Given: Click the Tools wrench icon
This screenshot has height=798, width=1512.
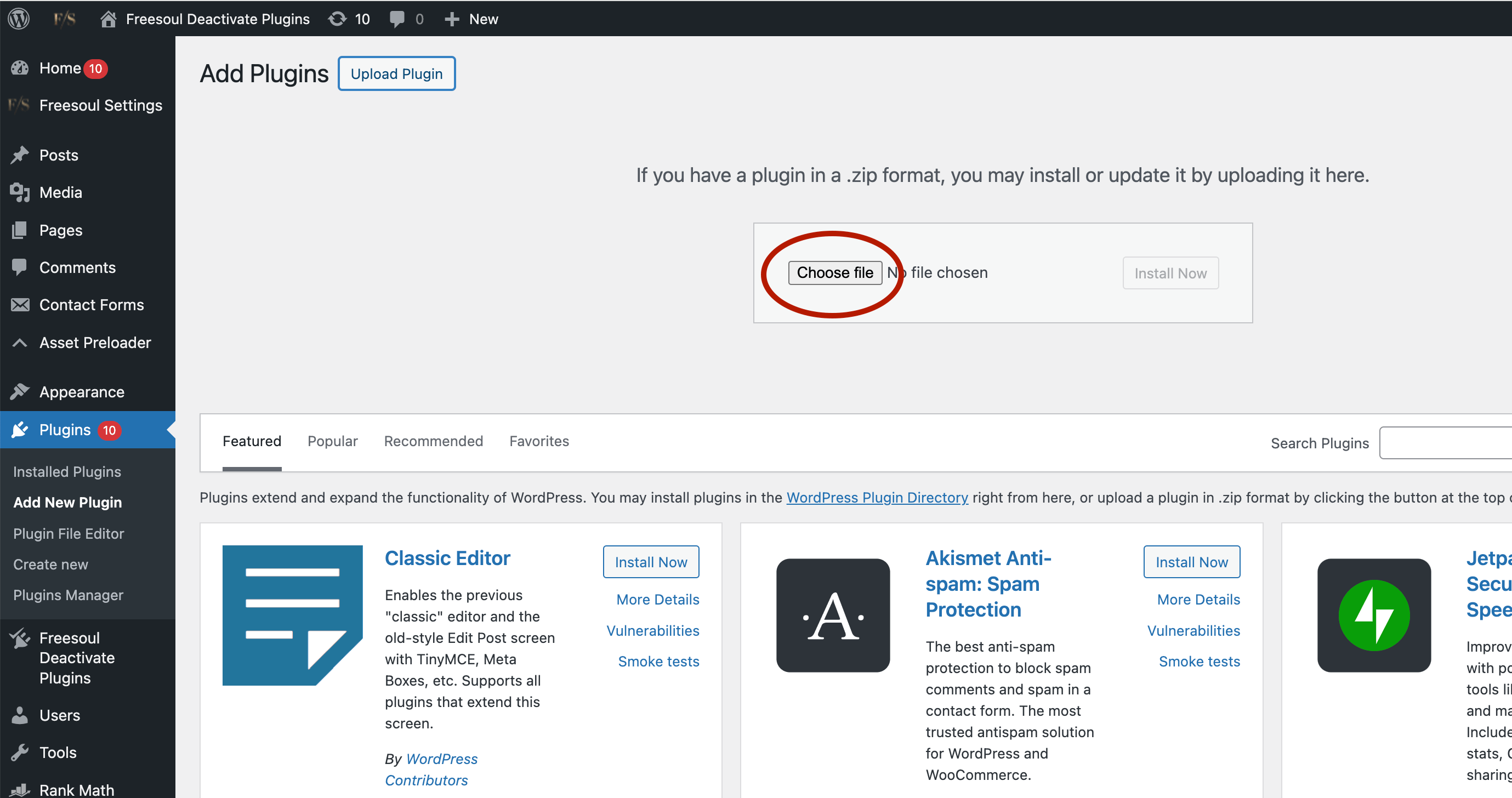Looking at the screenshot, I should [20, 752].
